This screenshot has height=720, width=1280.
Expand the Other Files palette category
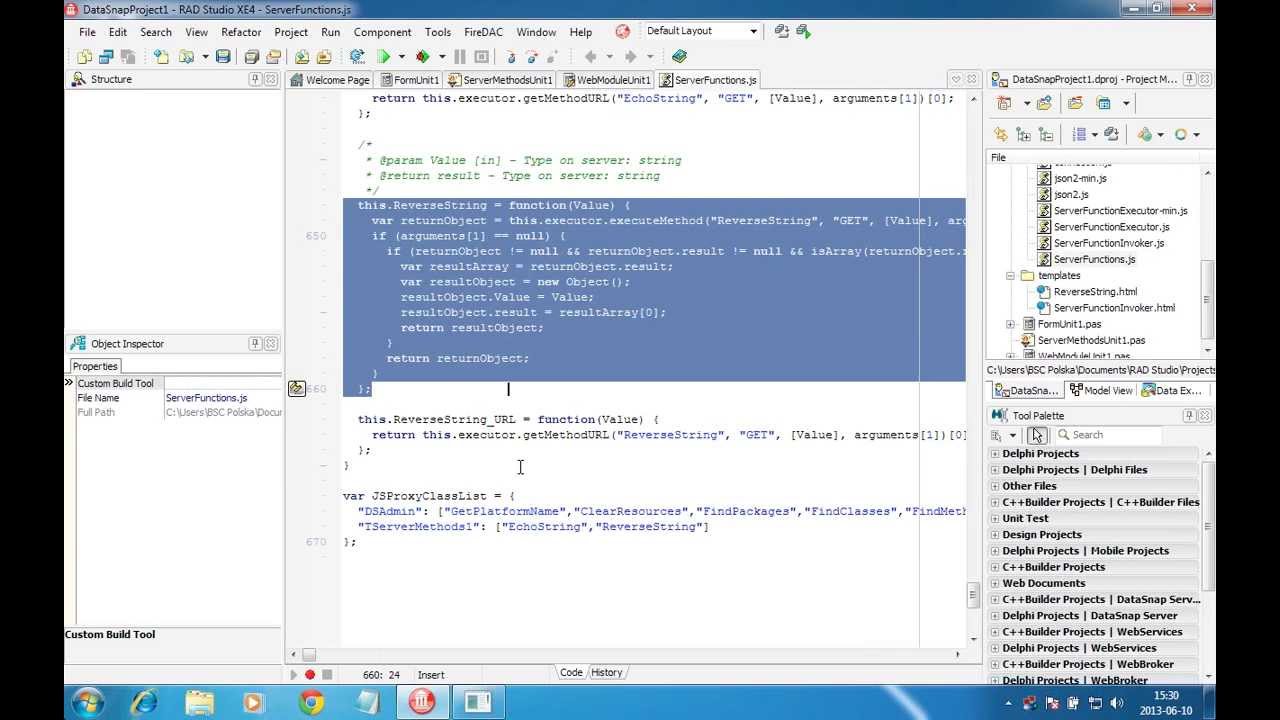tap(995, 486)
